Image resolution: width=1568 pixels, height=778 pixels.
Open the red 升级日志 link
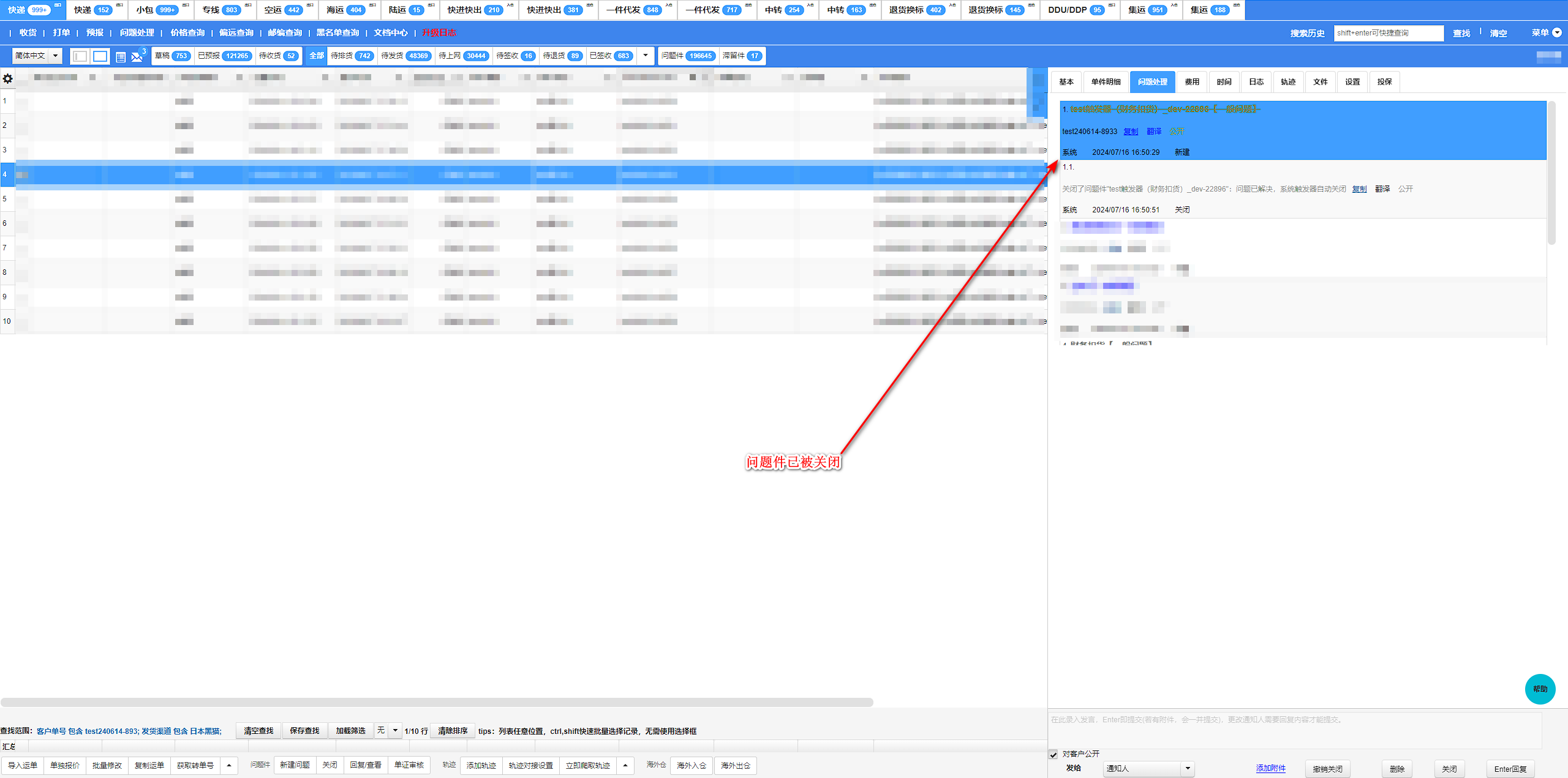(439, 33)
